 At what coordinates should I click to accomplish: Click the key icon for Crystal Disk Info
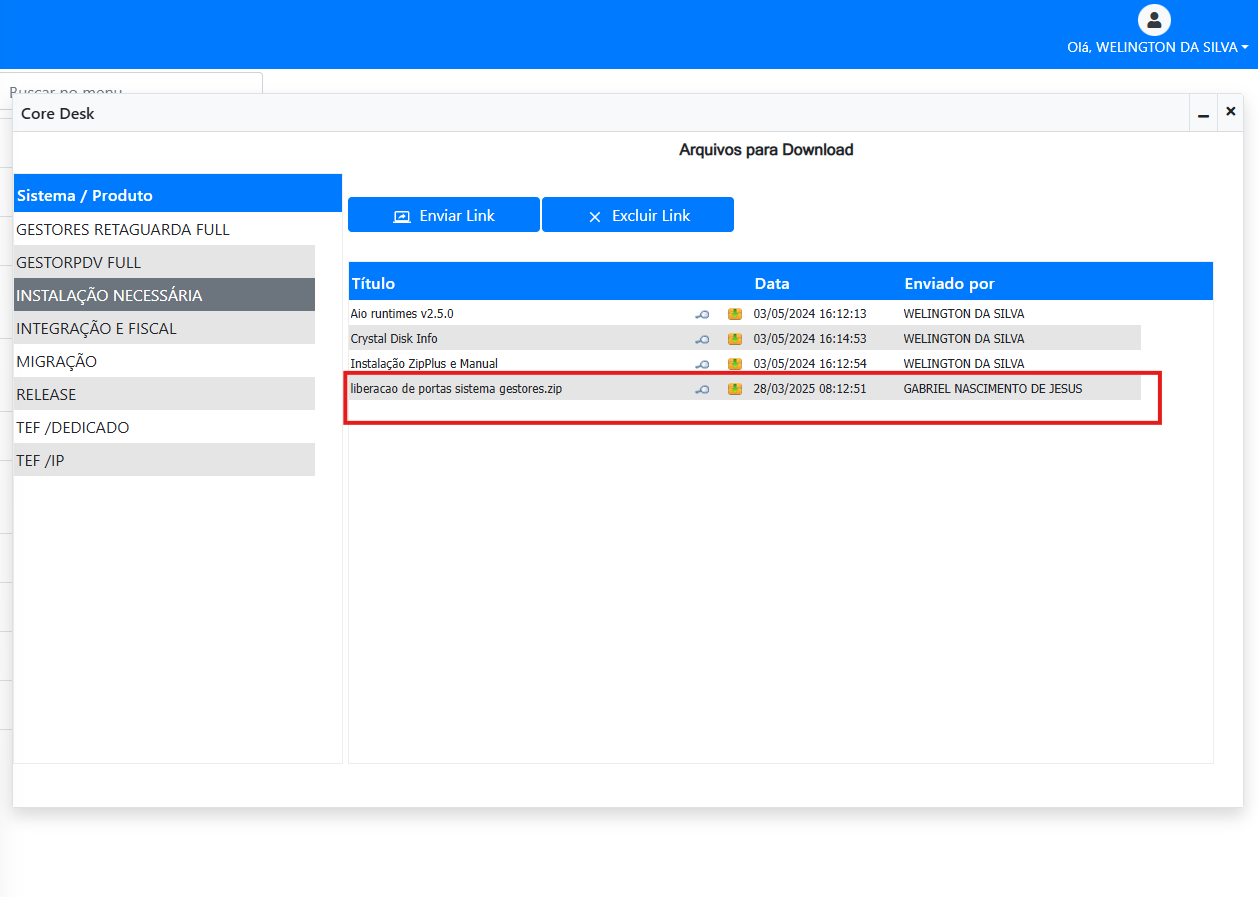click(702, 339)
